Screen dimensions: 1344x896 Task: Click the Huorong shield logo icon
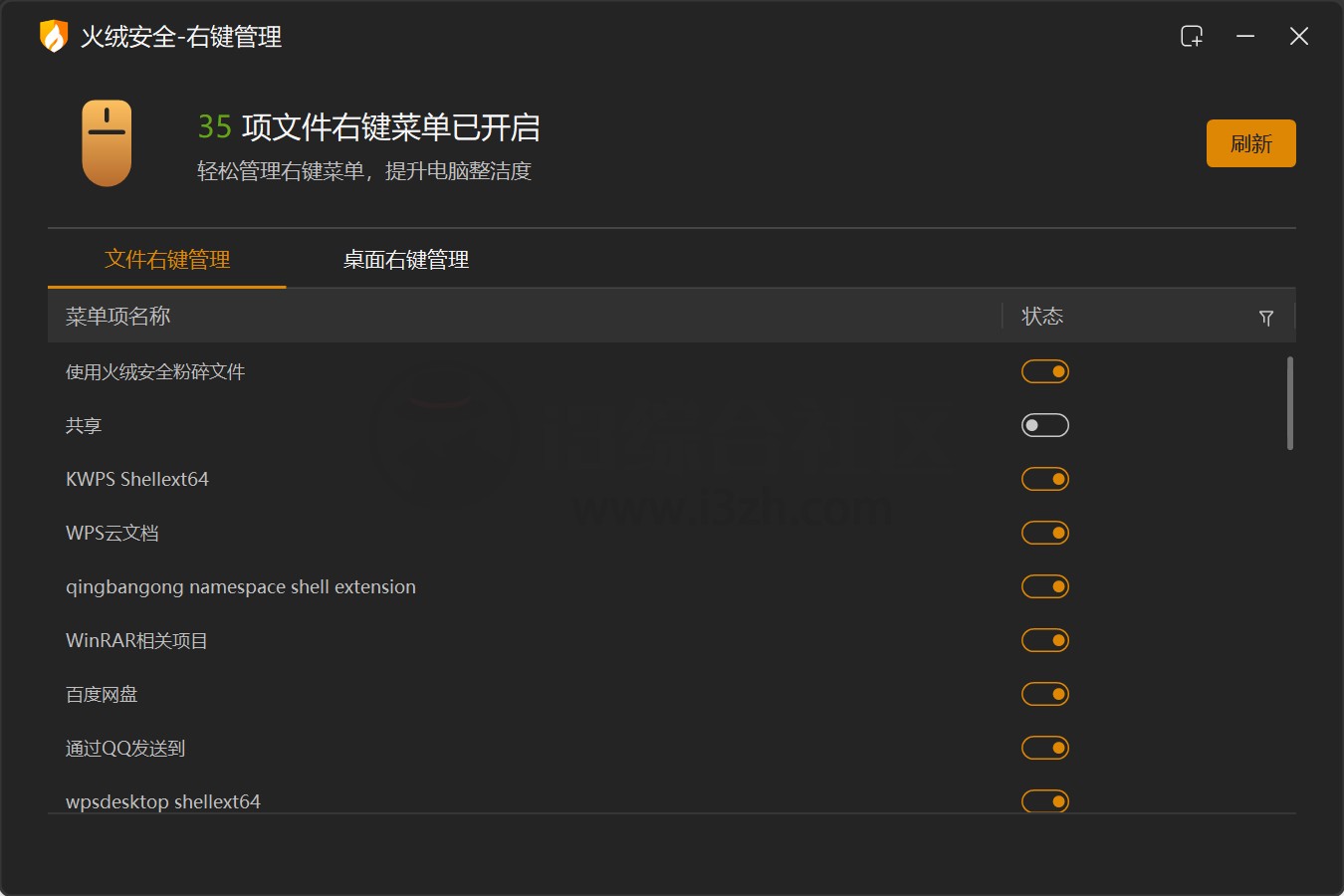(x=53, y=36)
